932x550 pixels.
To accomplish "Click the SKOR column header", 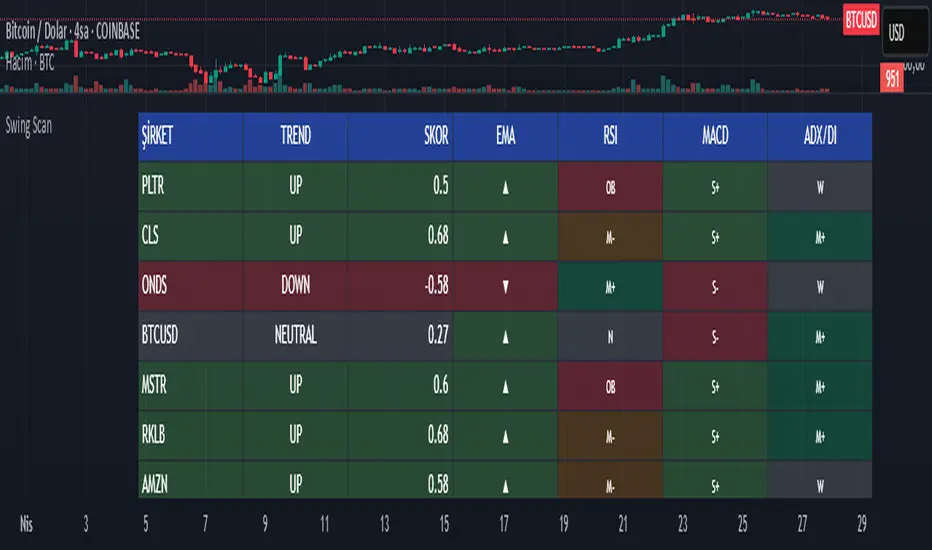I will point(401,136).
